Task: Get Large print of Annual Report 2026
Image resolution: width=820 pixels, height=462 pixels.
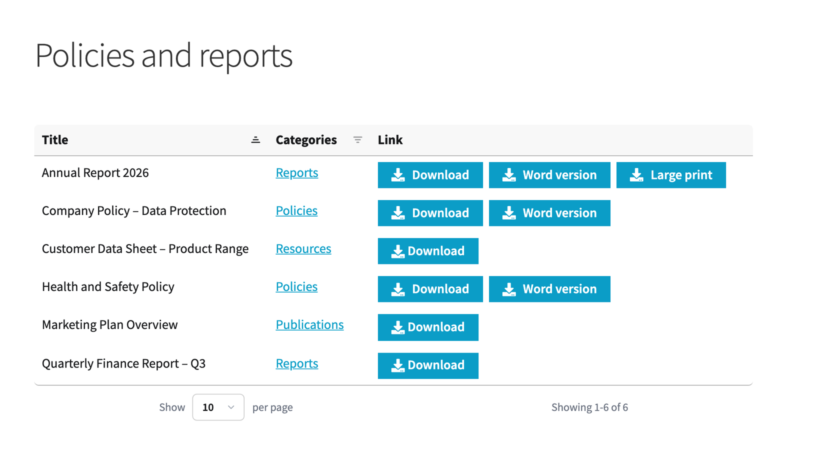Action: click(671, 175)
